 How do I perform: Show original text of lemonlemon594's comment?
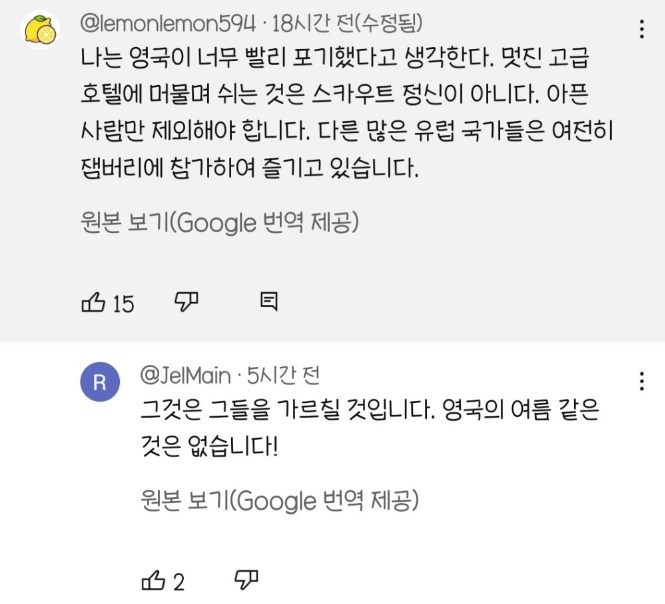(x=220, y=222)
